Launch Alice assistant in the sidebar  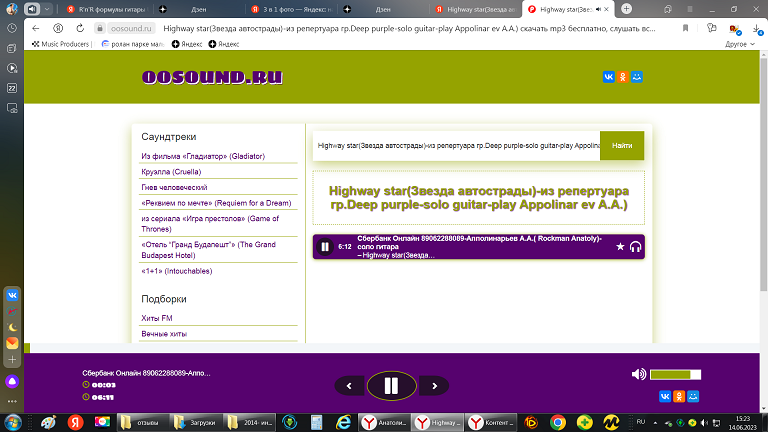pos(12,381)
